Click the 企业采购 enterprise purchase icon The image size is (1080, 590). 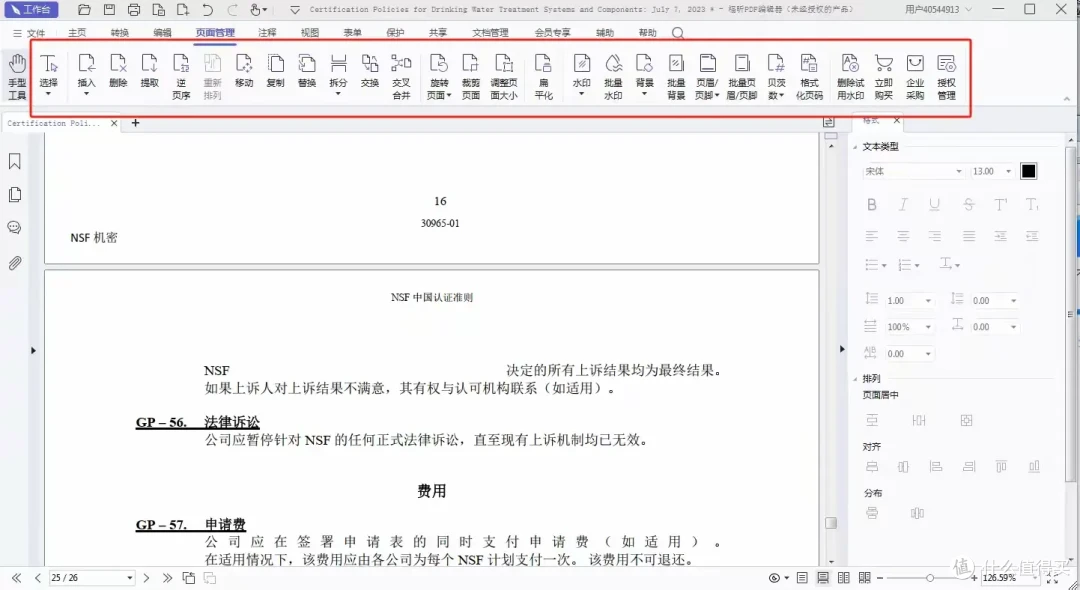point(915,65)
